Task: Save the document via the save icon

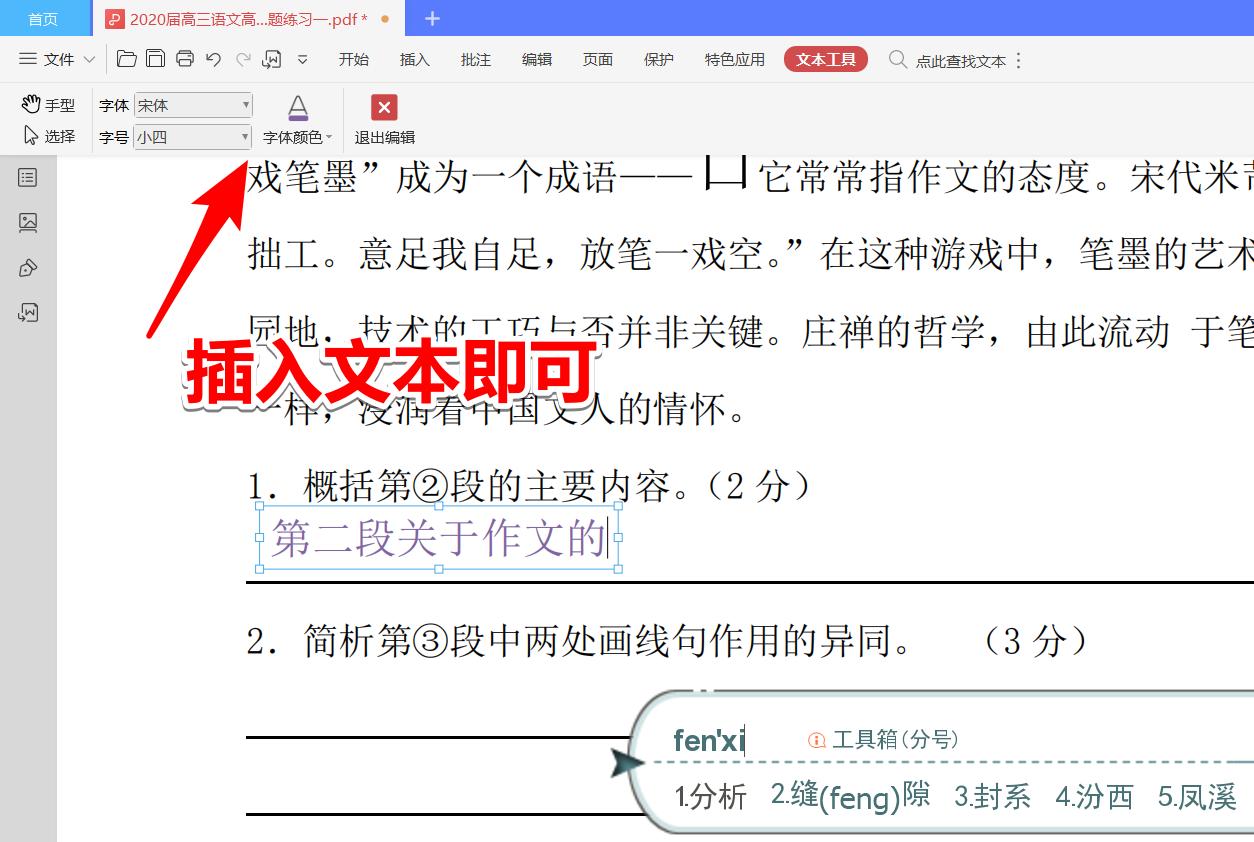Action: coord(155,59)
